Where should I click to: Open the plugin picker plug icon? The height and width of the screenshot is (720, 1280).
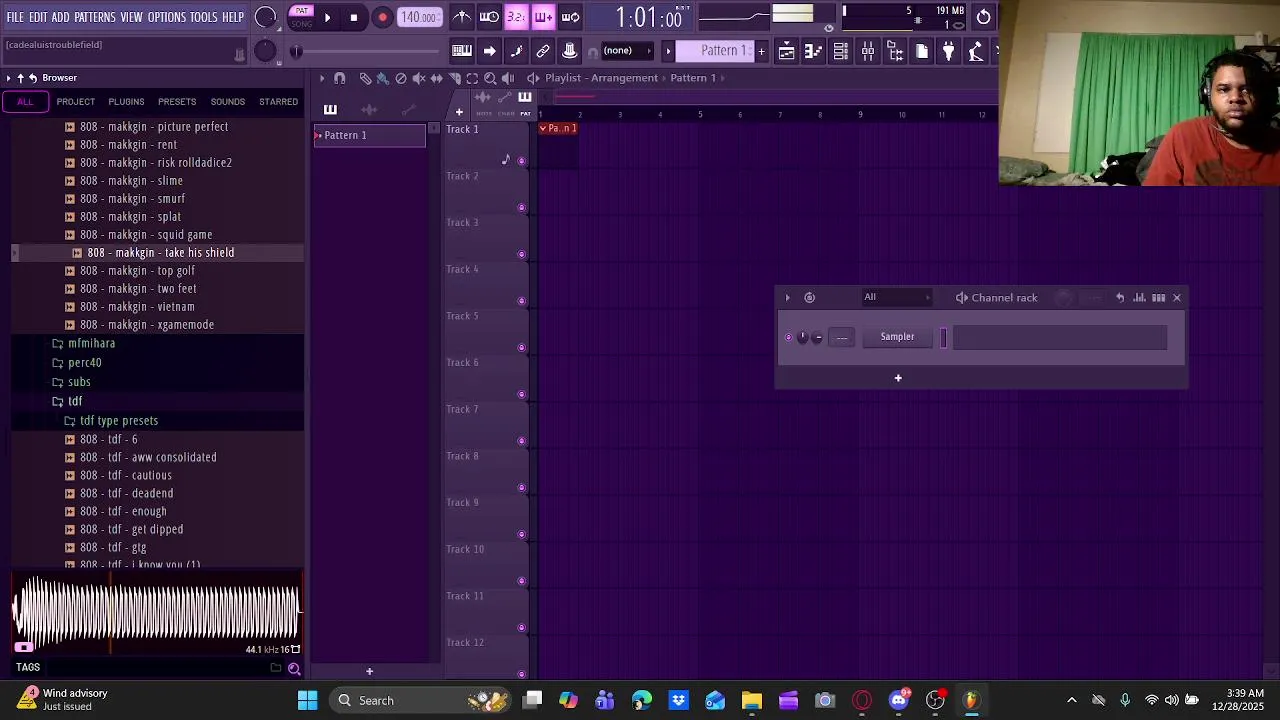[x=949, y=51]
